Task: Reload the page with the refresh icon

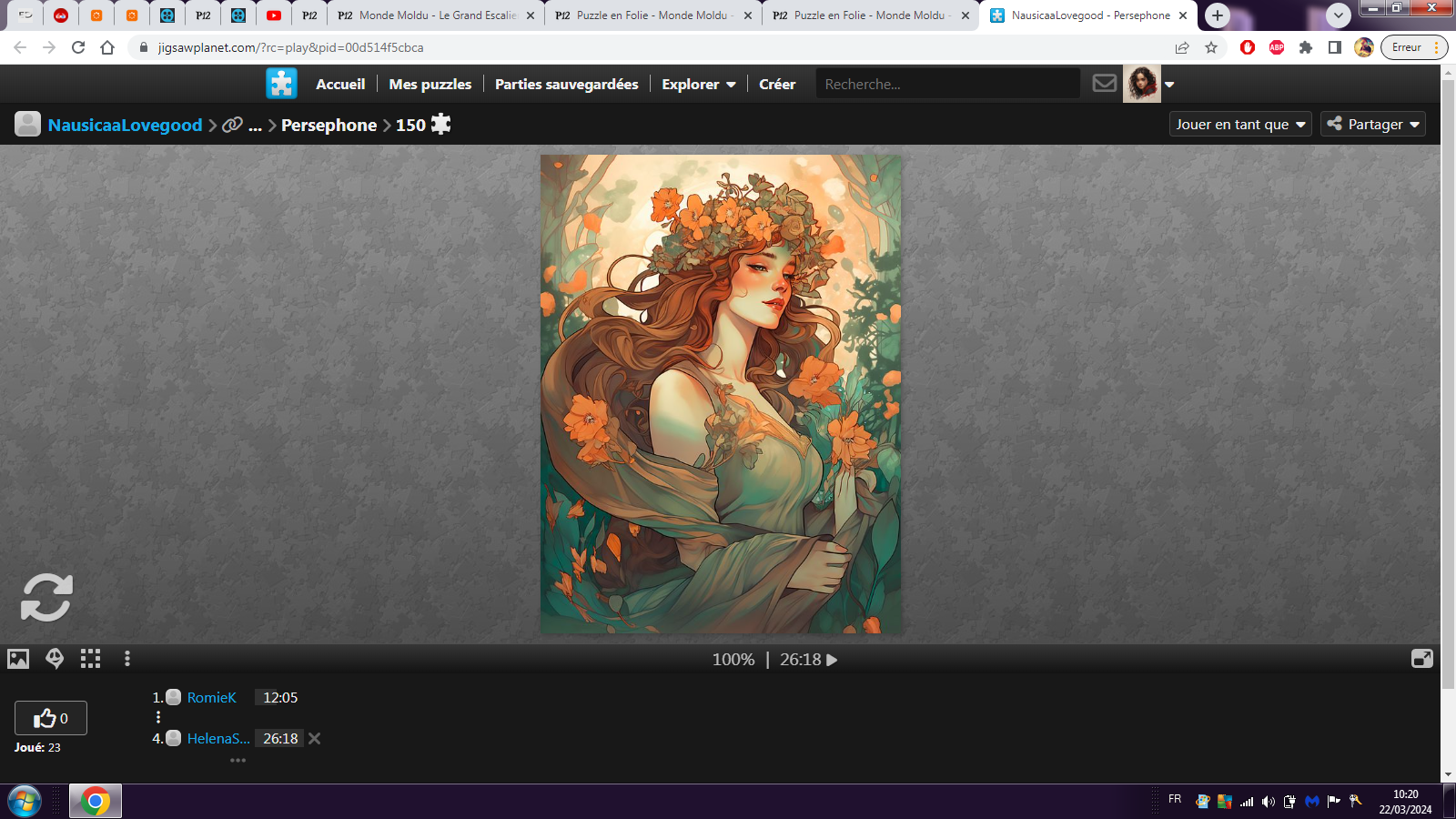Action: pyautogui.click(x=78, y=47)
